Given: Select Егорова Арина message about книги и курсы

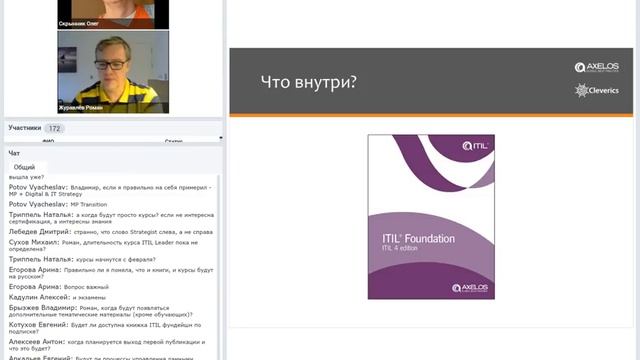Looking at the screenshot, I should click(x=111, y=273).
